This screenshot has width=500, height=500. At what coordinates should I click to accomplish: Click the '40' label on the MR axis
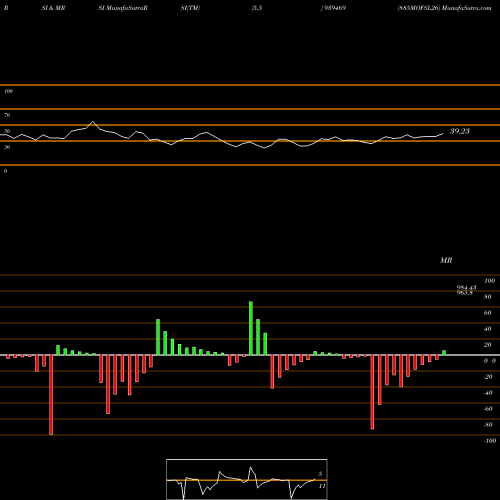pos(488,329)
